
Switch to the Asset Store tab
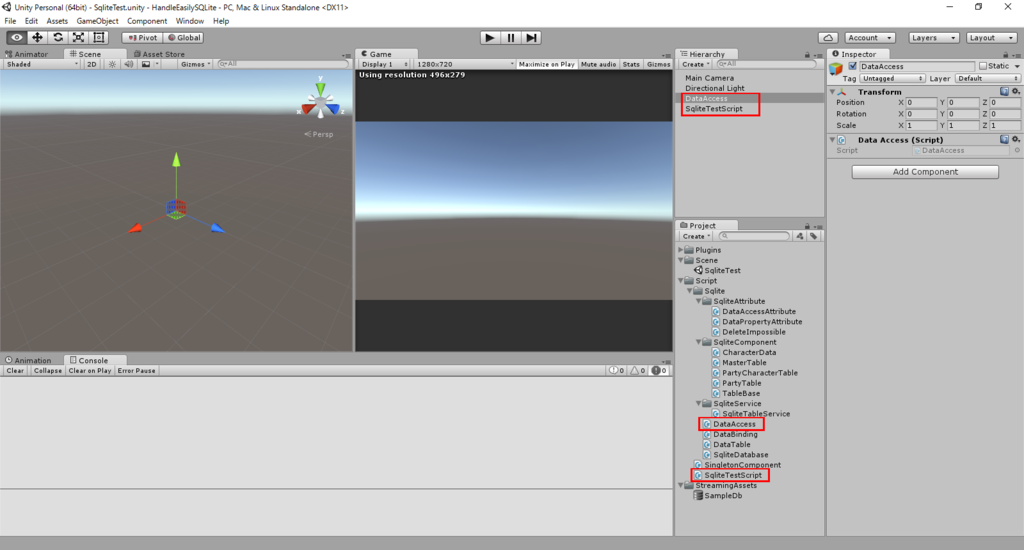pos(159,54)
